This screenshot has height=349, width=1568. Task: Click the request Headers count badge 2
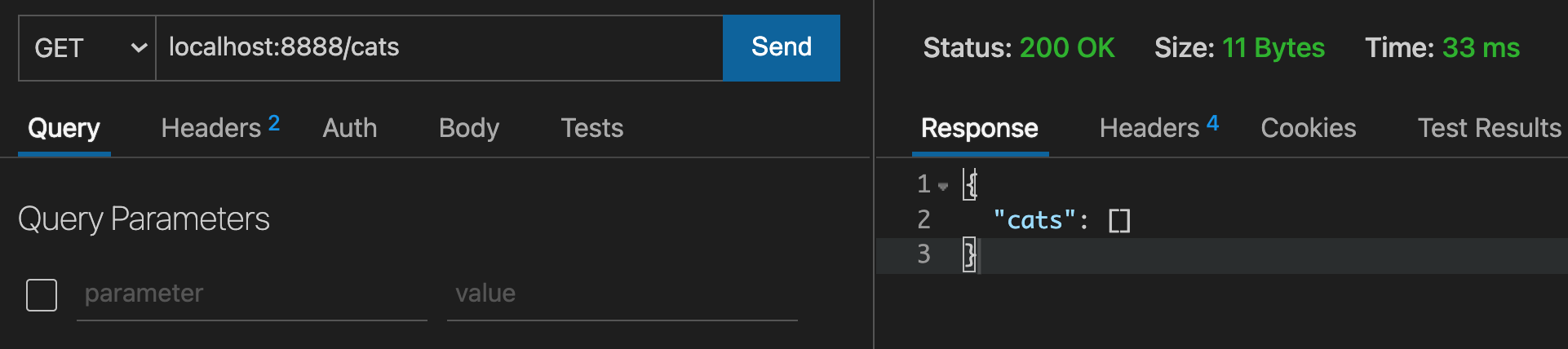click(274, 123)
